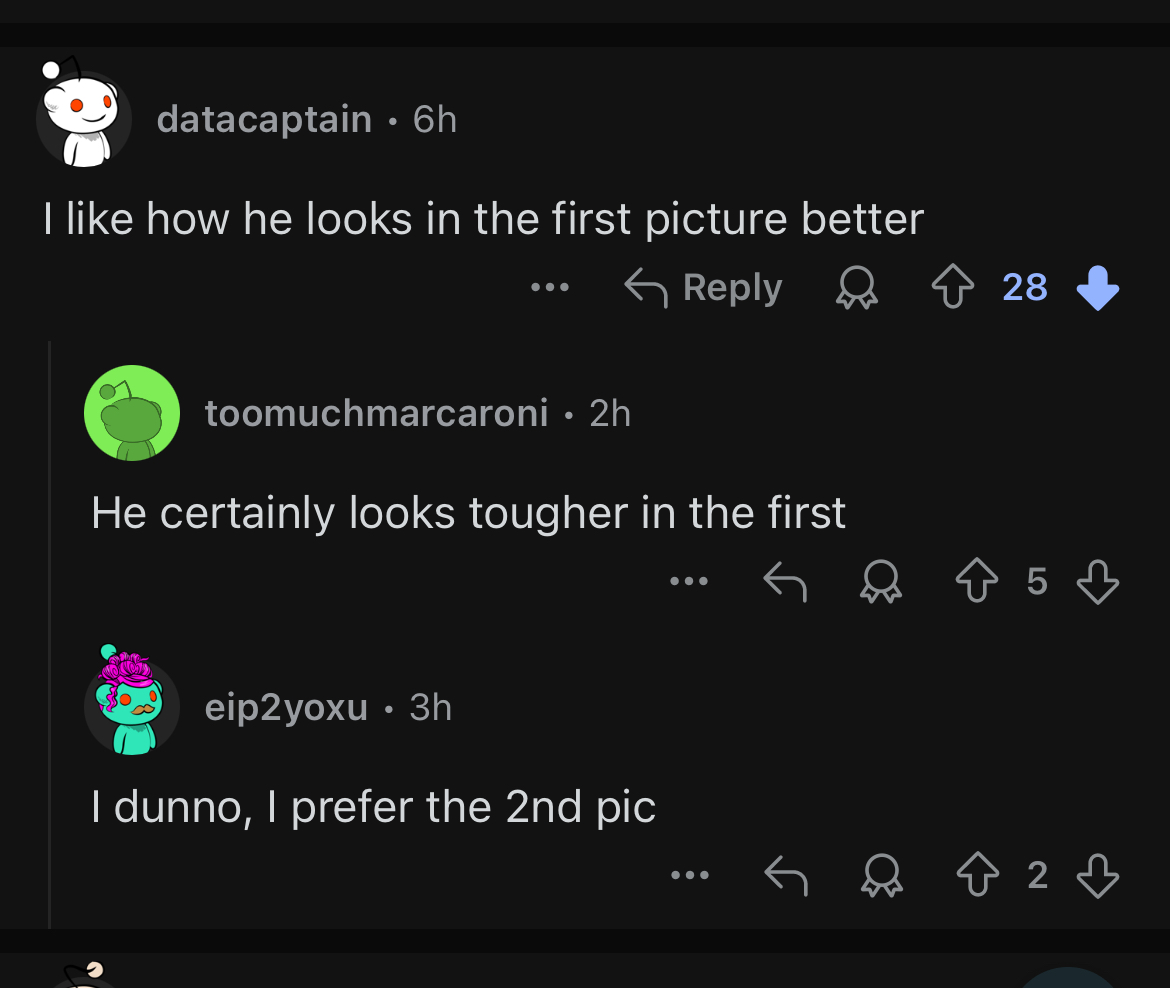View toomuchmarcaroni's green avatar
Viewport: 1170px width, 988px height.
pyautogui.click(x=131, y=412)
